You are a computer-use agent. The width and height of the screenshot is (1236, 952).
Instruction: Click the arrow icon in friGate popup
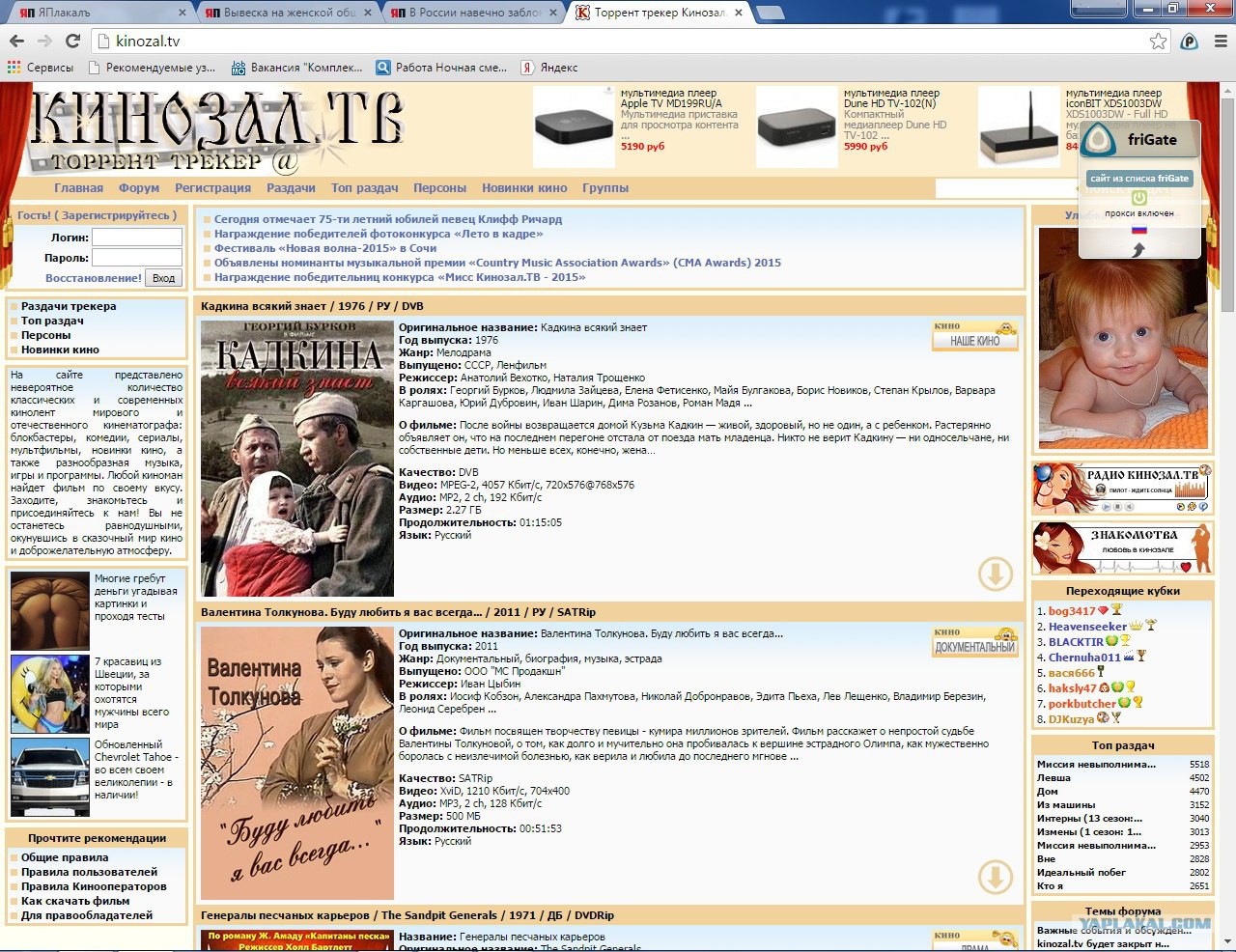click(x=1138, y=249)
